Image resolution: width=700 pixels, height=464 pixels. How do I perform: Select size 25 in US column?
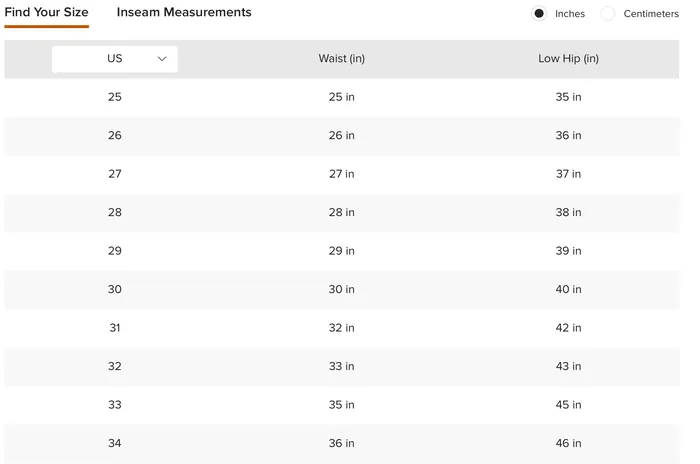(x=115, y=97)
